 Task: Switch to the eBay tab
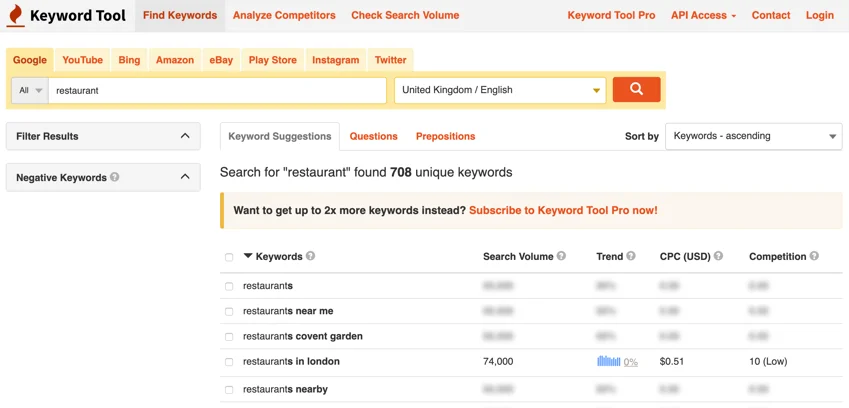click(221, 60)
